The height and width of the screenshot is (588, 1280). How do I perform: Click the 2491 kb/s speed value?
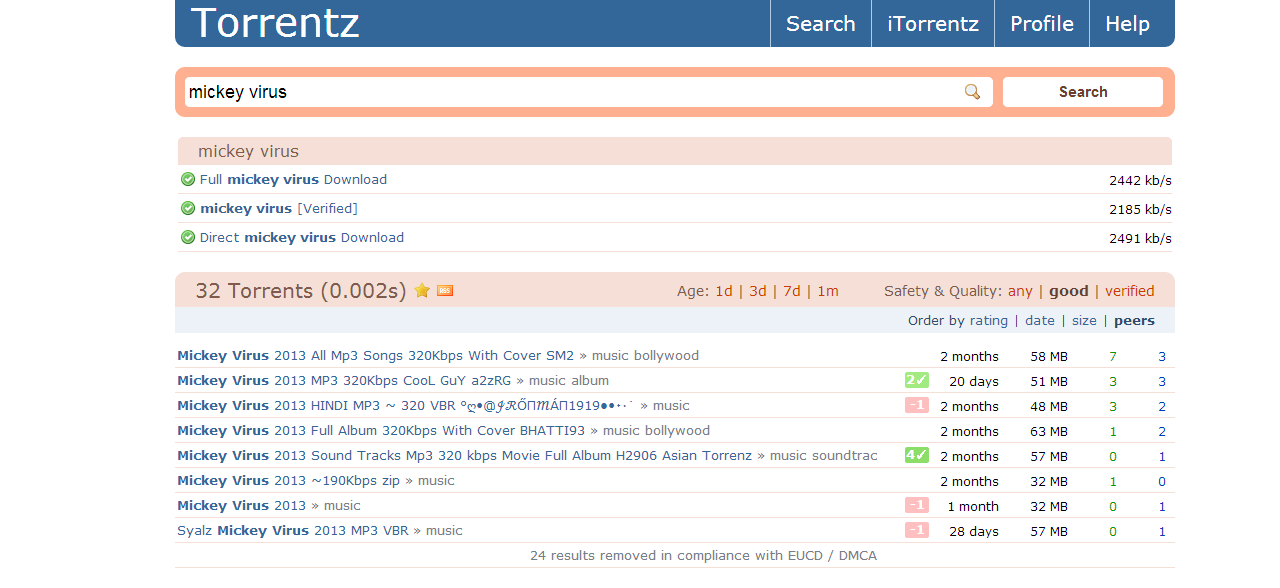coord(1140,238)
